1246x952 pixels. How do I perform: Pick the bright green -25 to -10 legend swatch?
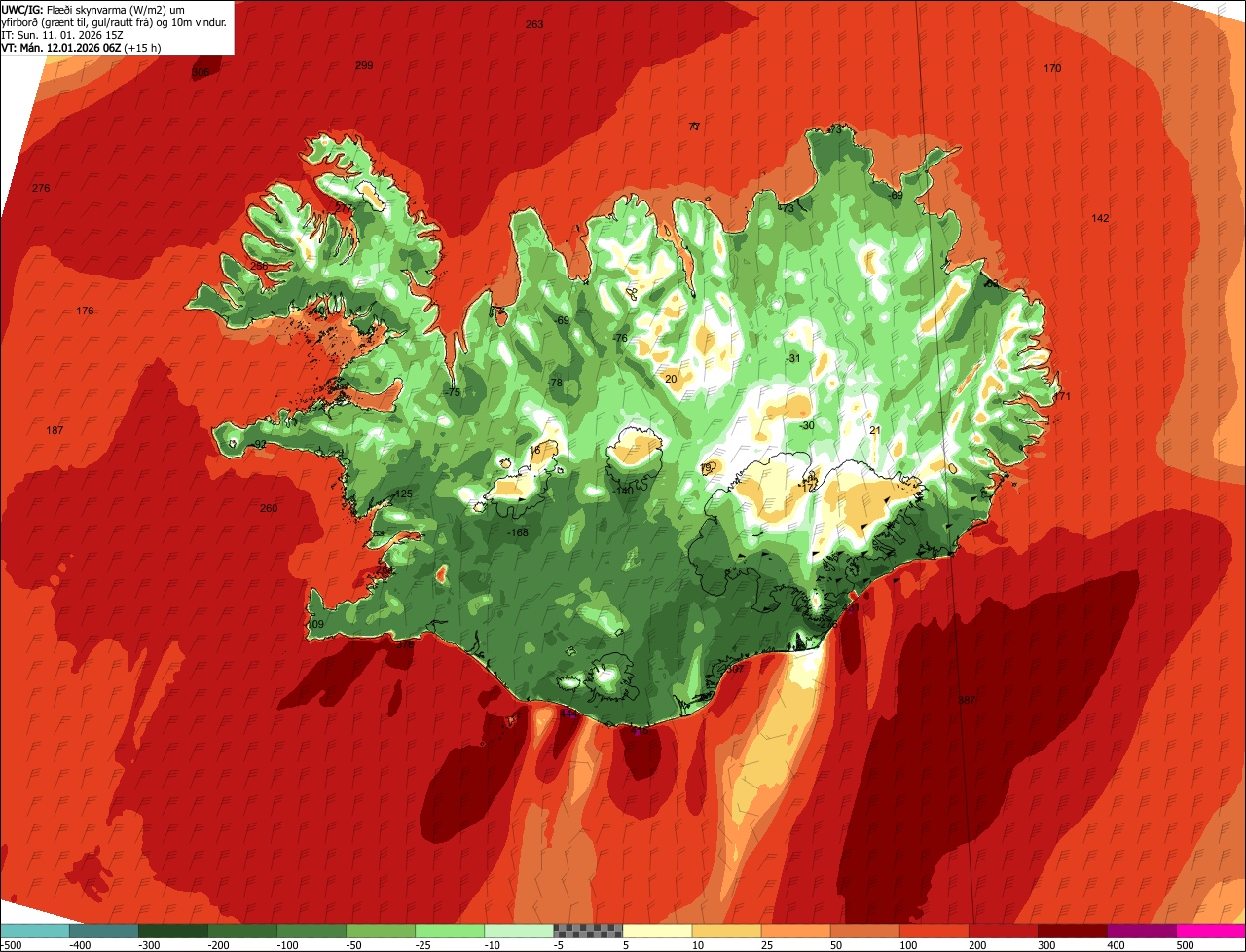tap(450, 931)
